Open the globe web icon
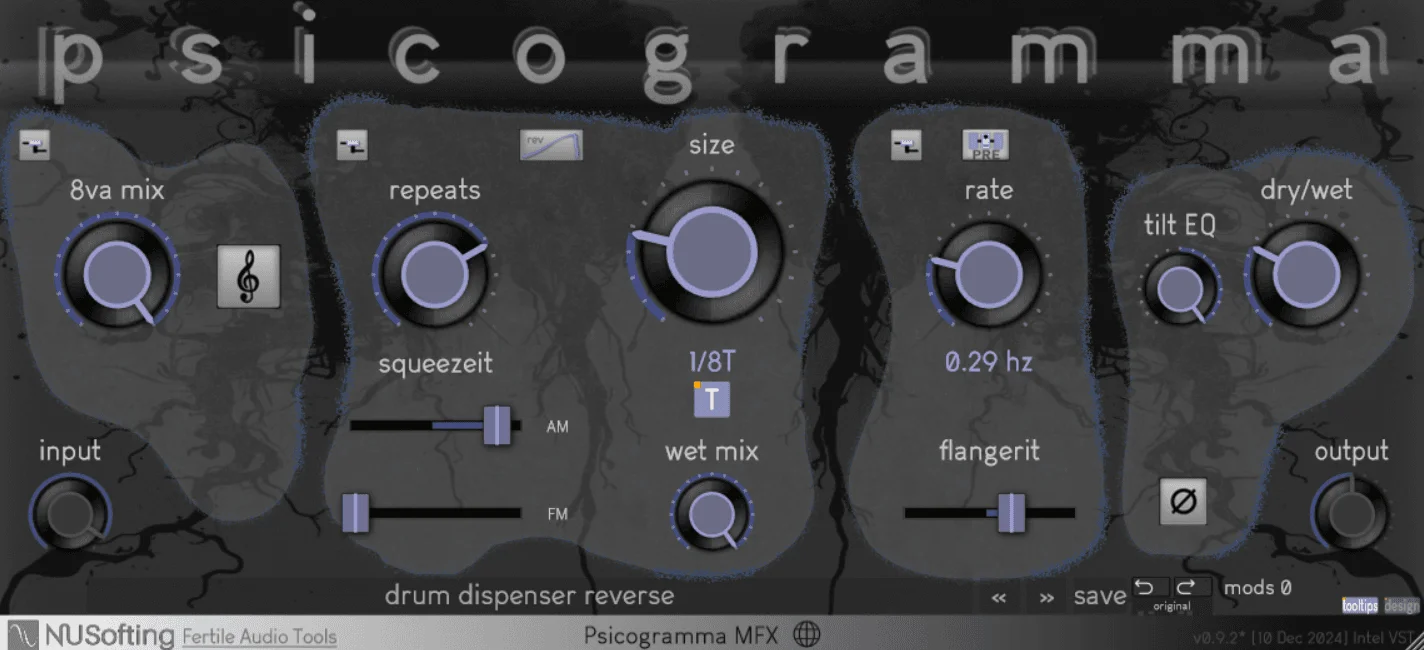1424x650 pixels. [x=807, y=634]
